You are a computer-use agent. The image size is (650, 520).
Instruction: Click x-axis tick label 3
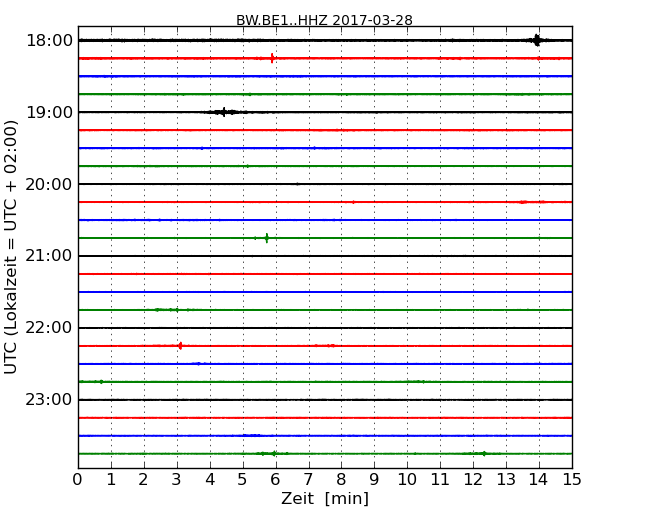pos(177,479)
